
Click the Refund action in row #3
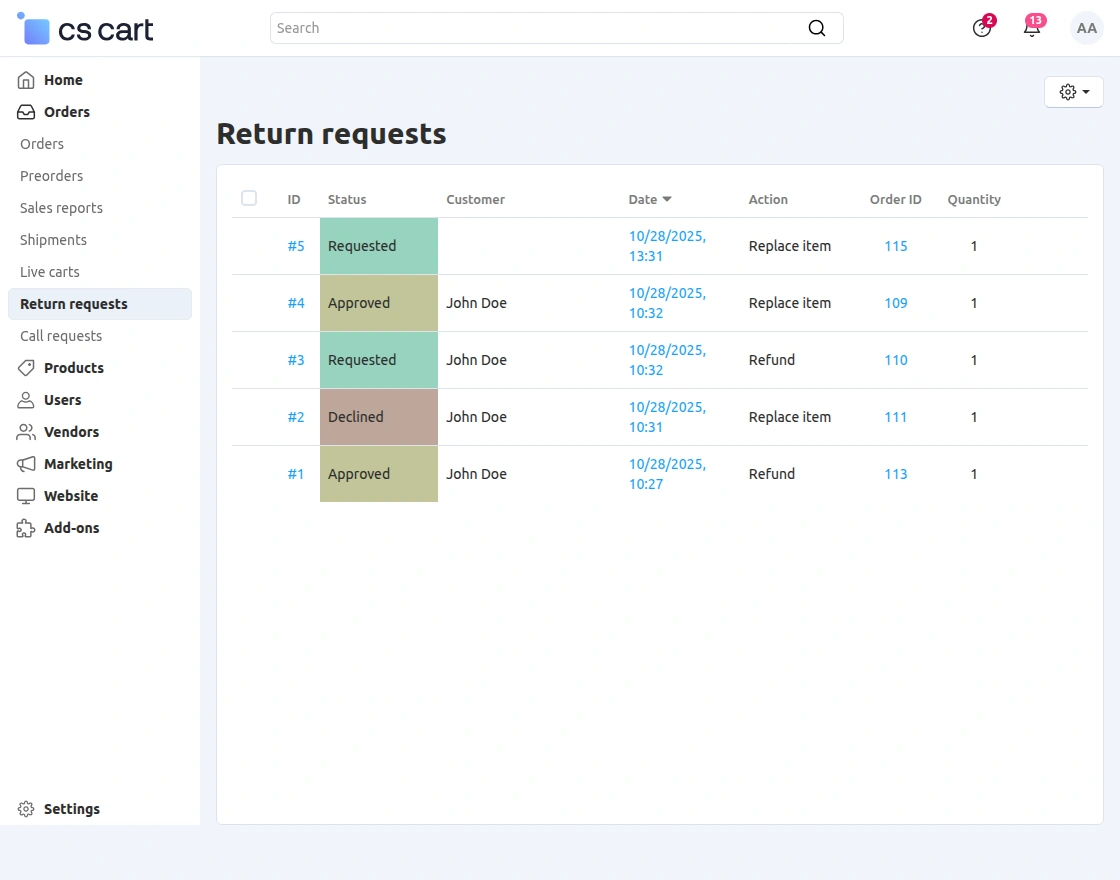pos(771,360)
